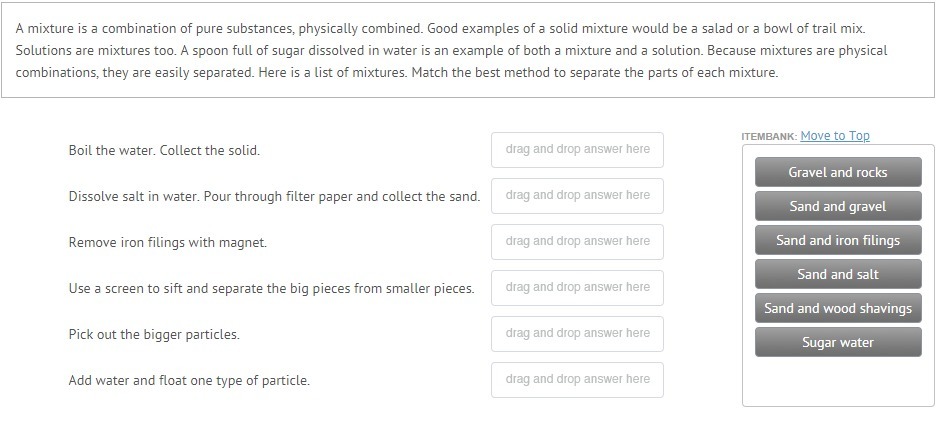This screenshot has width=938, height=431.
Task: Click answer box for Dissolve salt in water
Action: click(577, 196)
